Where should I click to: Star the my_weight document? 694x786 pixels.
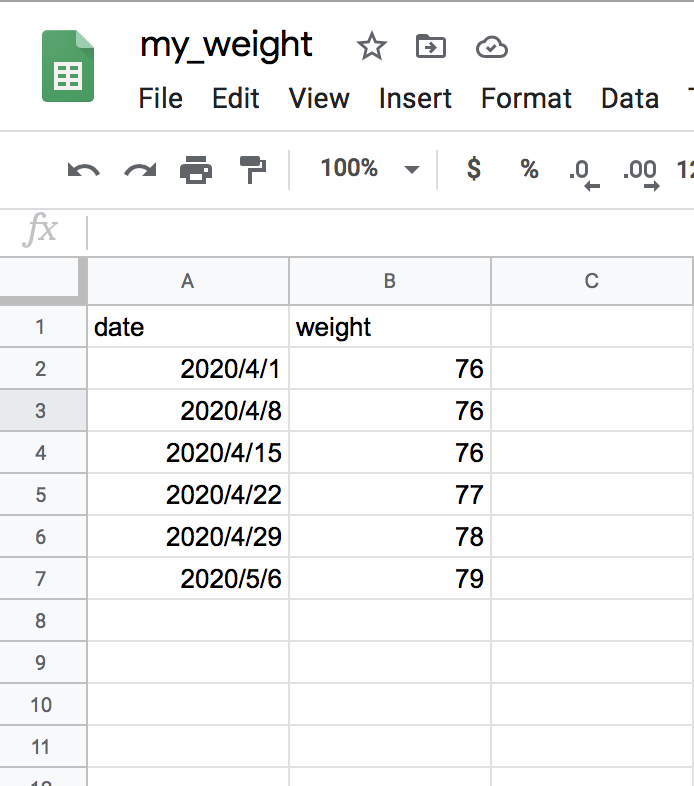(372, 46)
